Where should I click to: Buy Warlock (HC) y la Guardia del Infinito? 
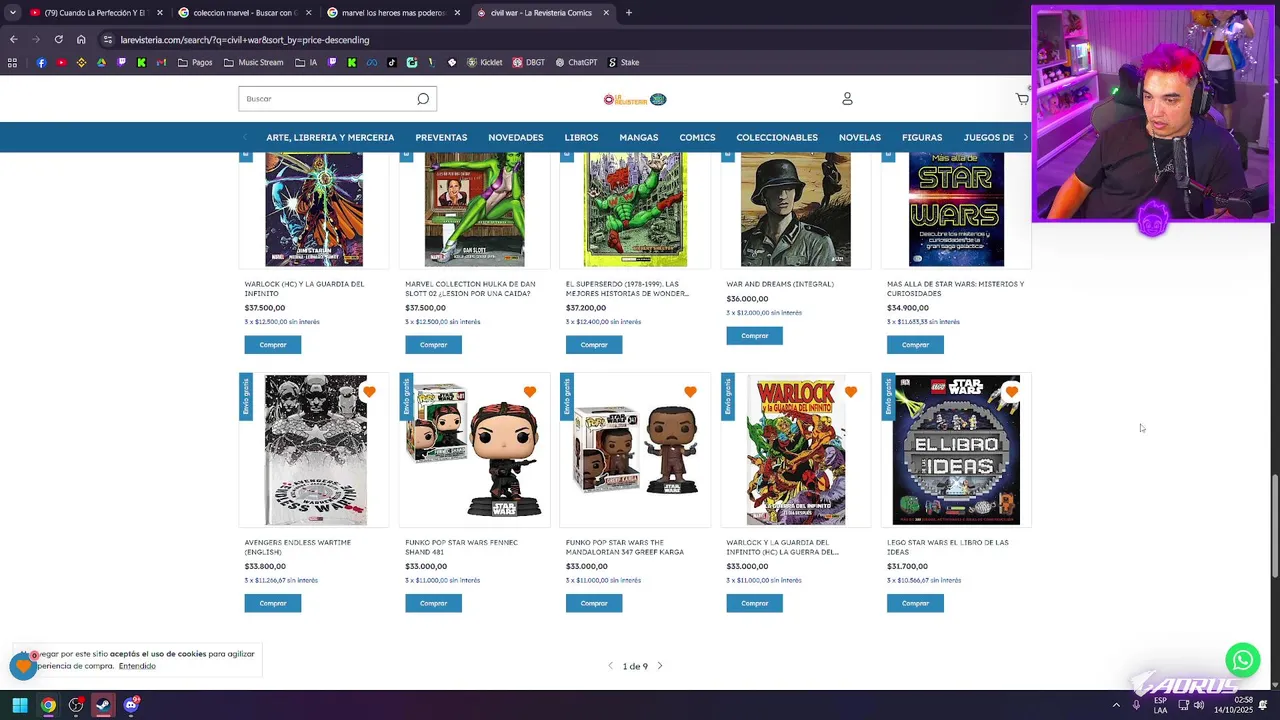(x=273, y=345)
